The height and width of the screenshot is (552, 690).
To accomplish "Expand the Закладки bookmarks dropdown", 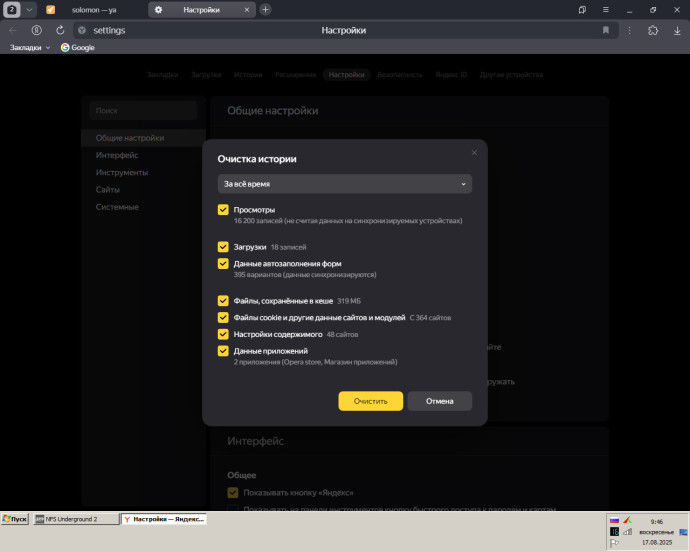I will pyautogui.click(x=29, y=48).
